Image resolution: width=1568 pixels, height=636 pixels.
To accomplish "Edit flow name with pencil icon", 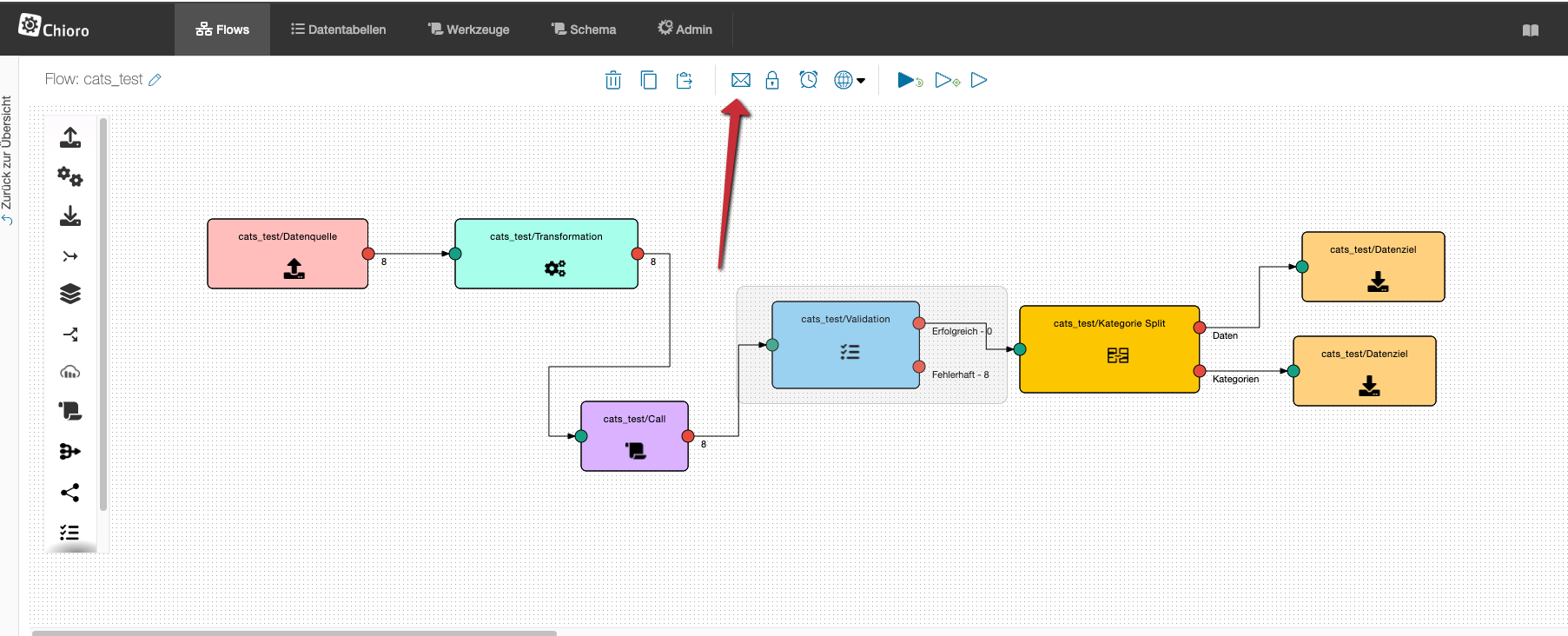I will (155, 80).
